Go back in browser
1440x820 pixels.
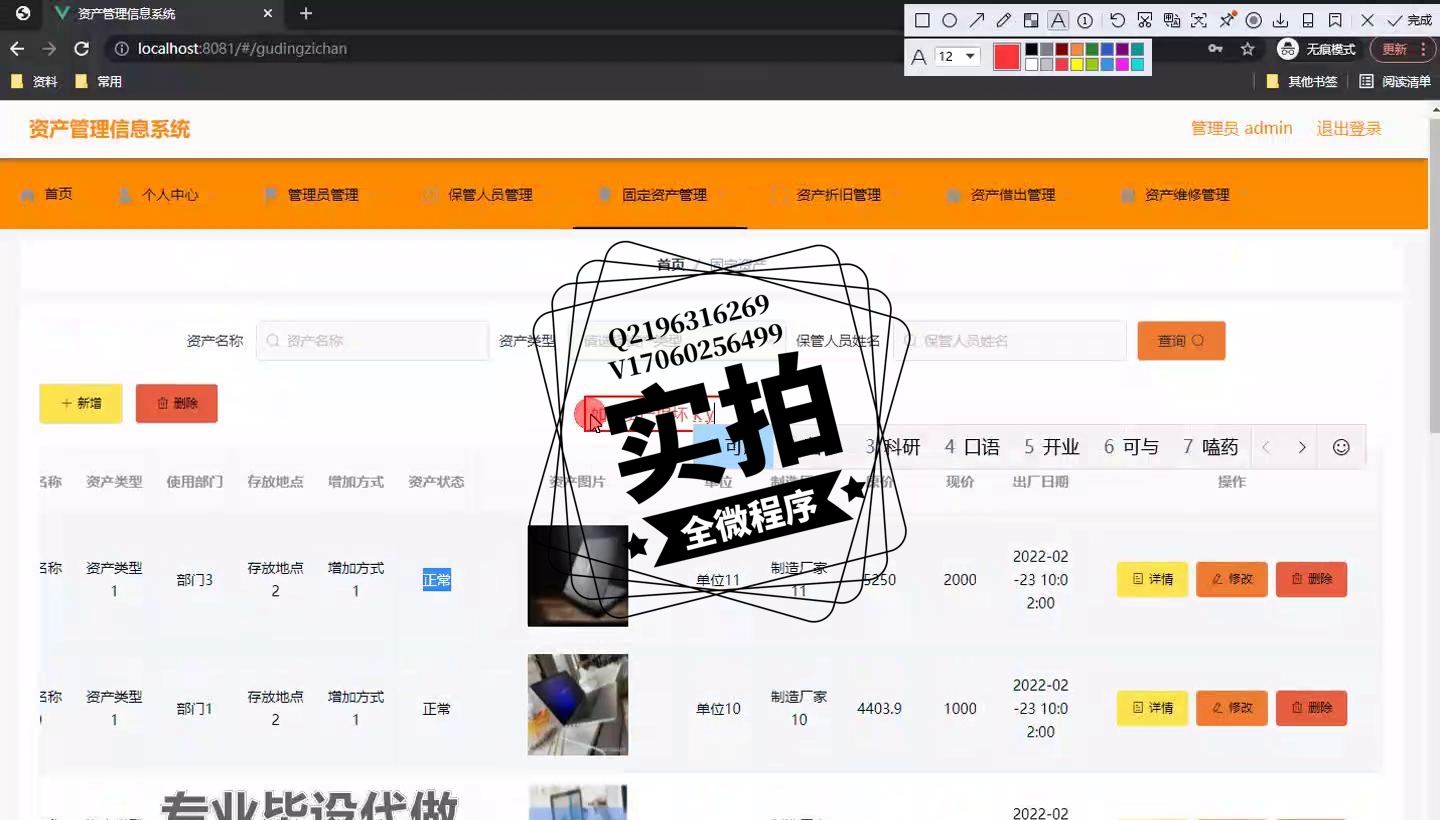click(x=17, y=48)
